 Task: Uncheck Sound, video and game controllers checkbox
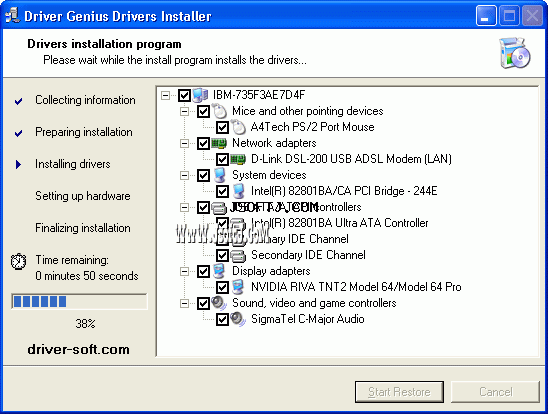[203, 303]
